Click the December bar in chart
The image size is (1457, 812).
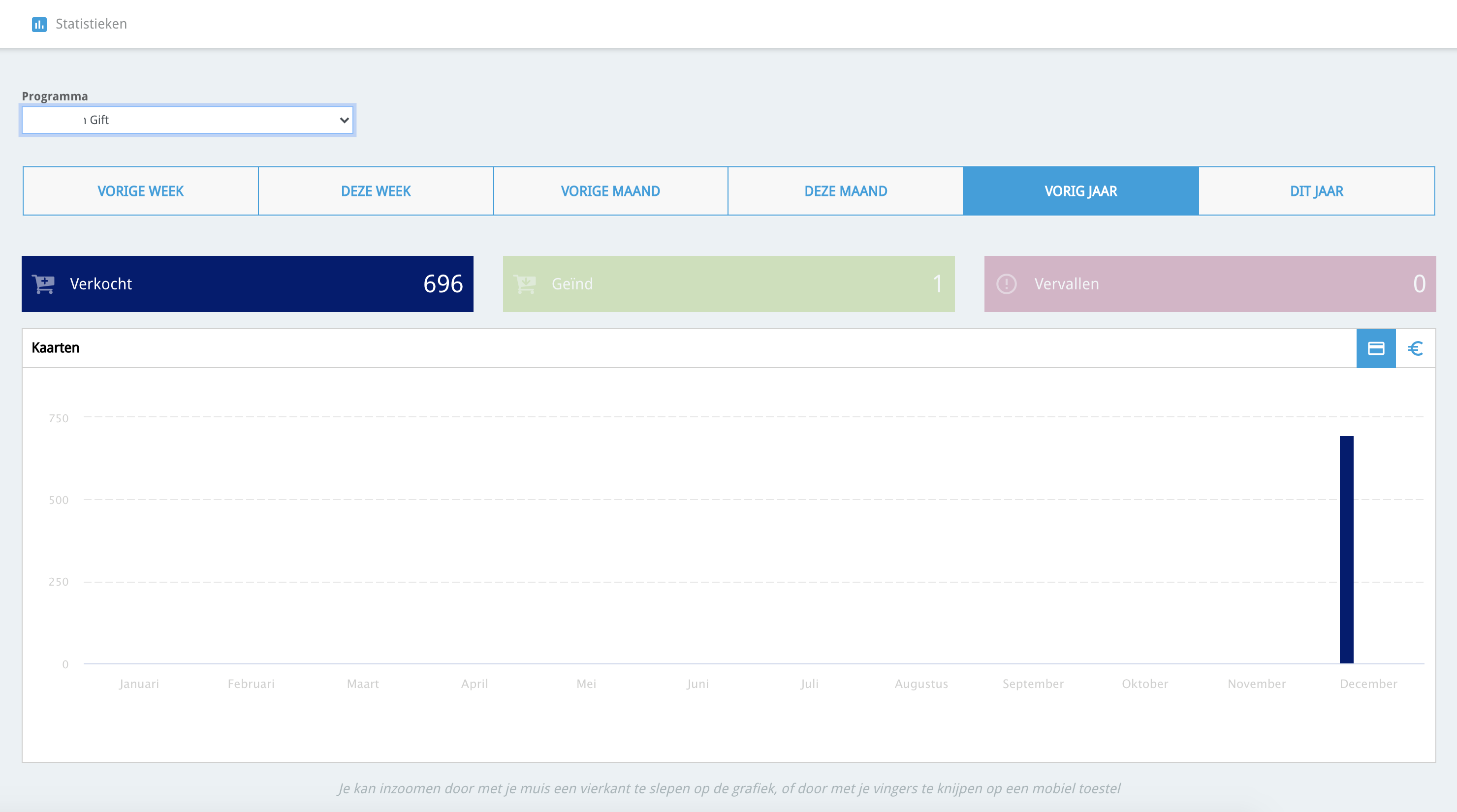point(1346,549)
